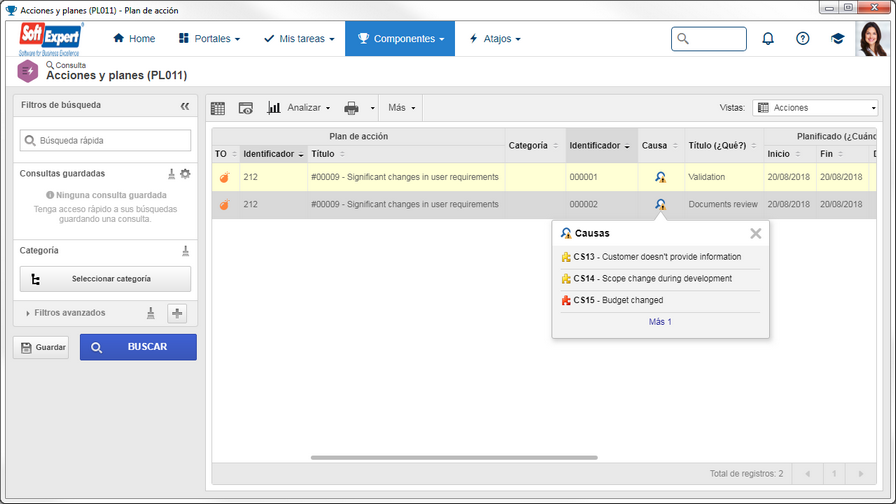This screenshot has width=896, height=504.
Task: Open the training graduation cap icon
Action: pyautogui.click(x=837, y=38)
